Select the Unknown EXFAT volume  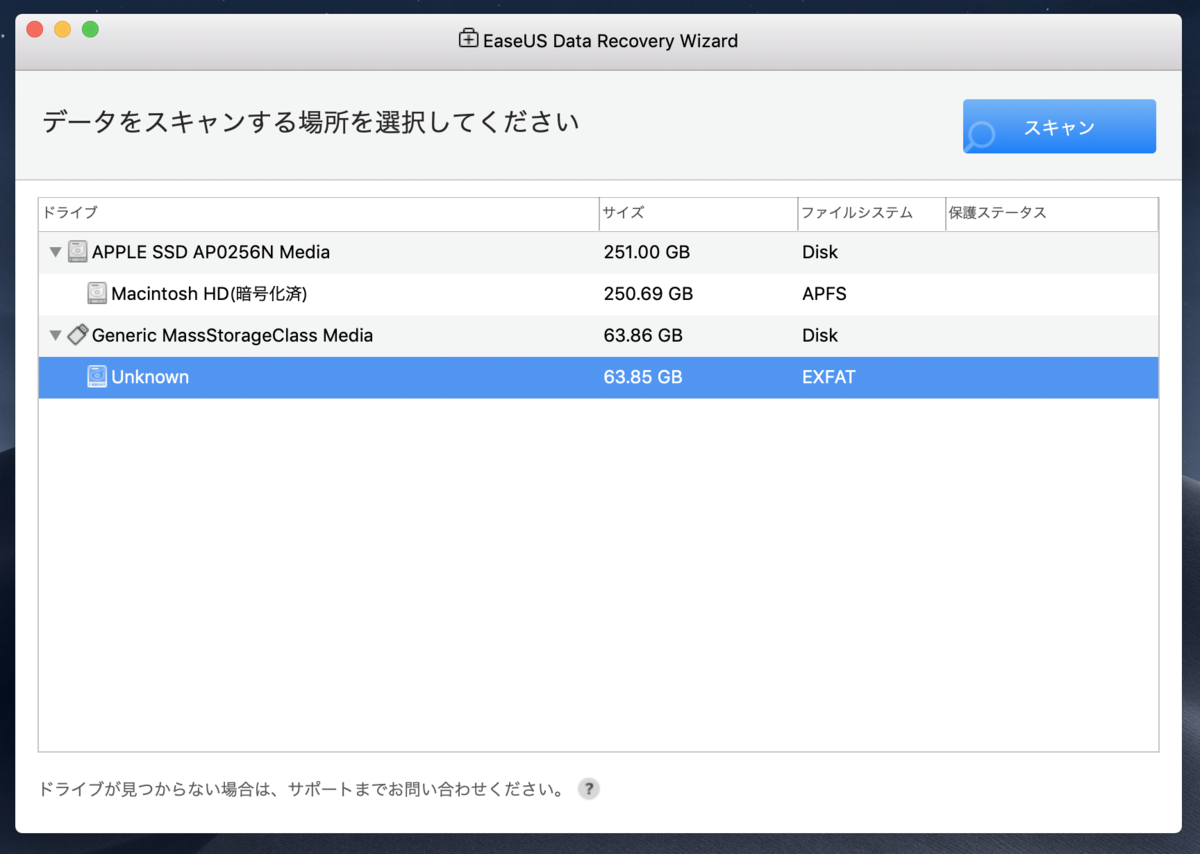(x=598, y=377)
